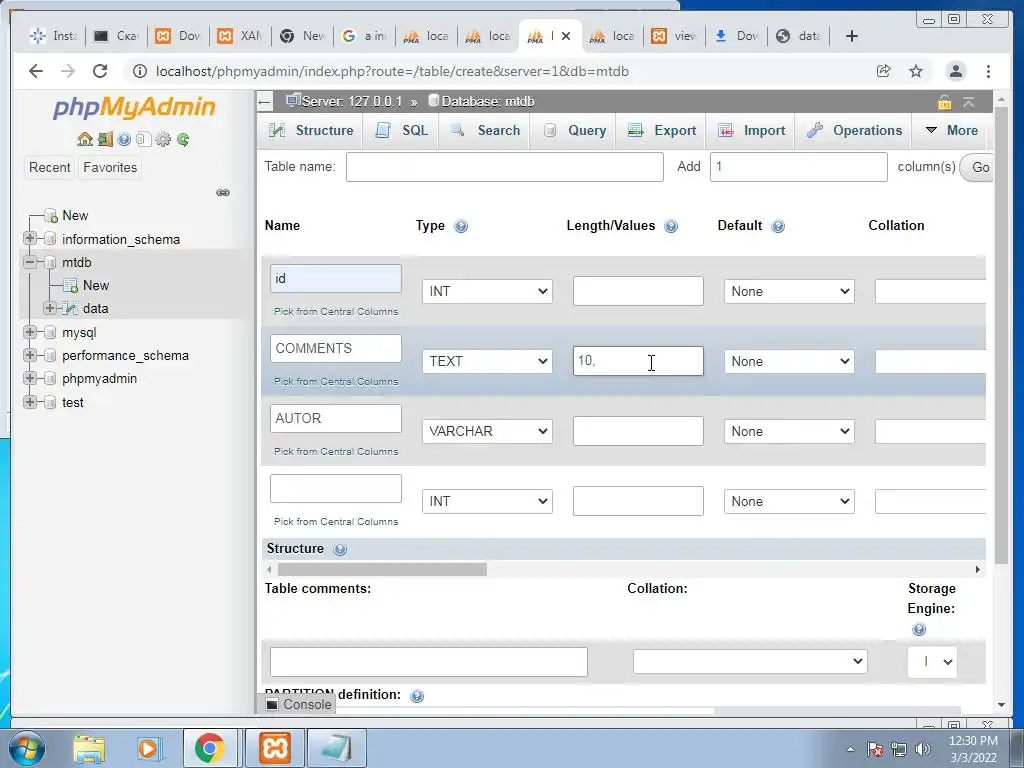The image size is (1024, 768).
Task: Click Type column help icon
Action: pos(461,226)
